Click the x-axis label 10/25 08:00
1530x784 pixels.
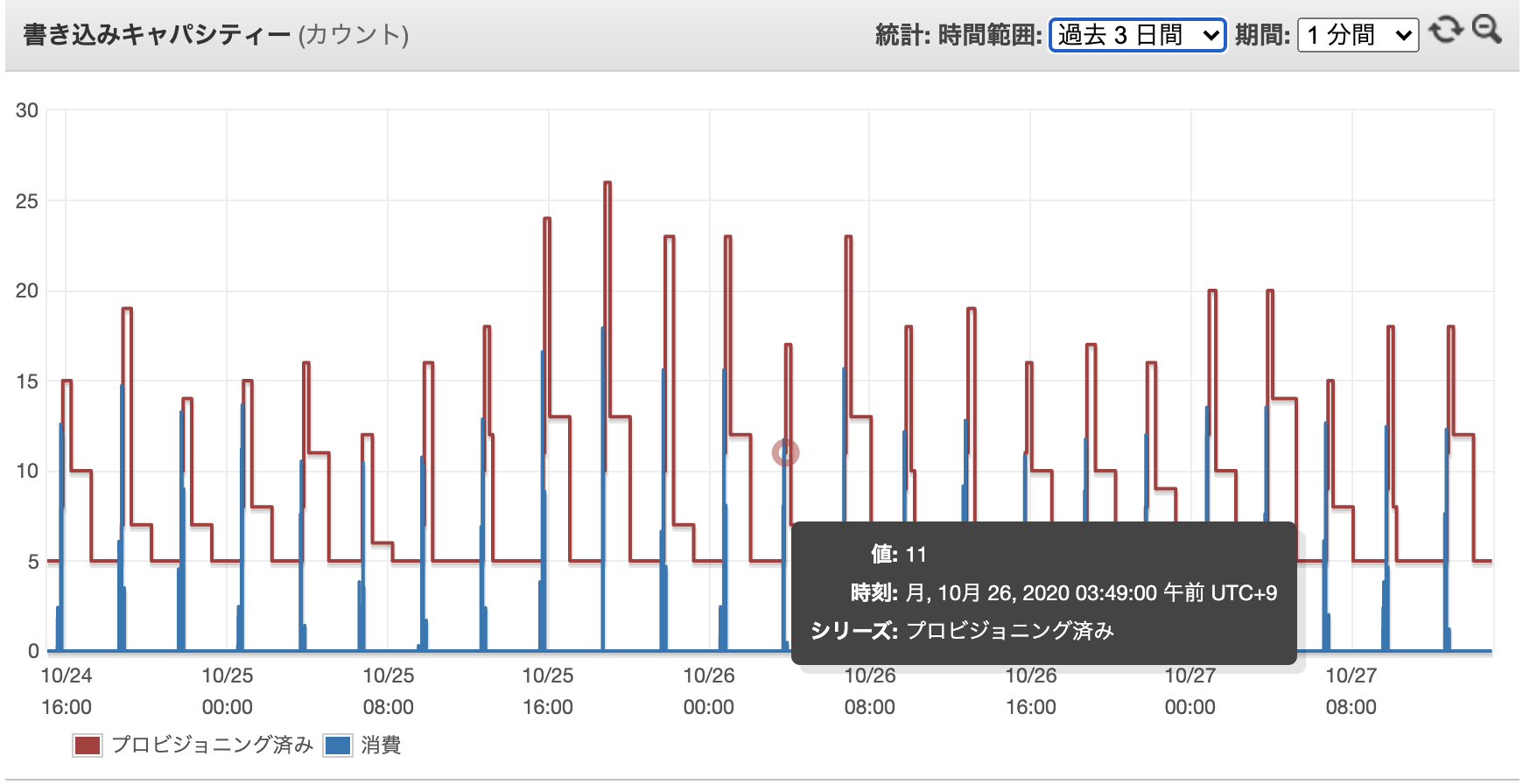[x=389, y=691]
